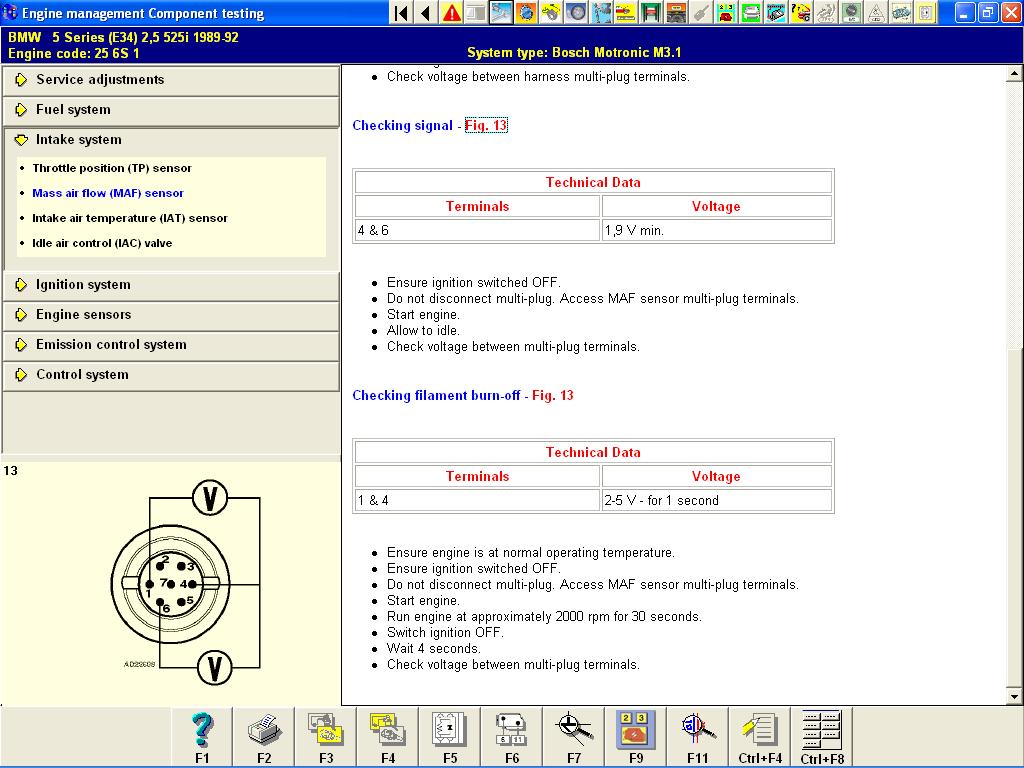Click the F6 connector pin icon
This screenshot has width=1024, height=768.
pyautogui.click(x=512, y=737)
